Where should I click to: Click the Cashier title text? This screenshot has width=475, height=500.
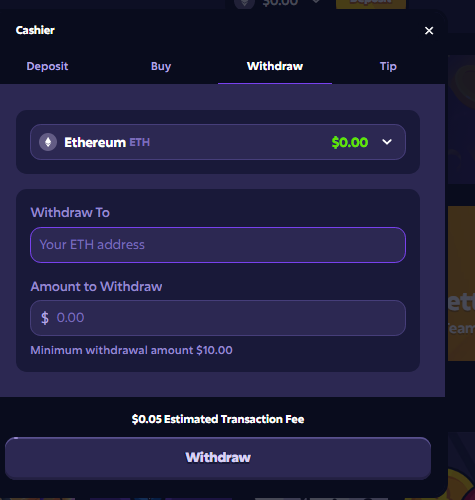(x=35, y=30)
